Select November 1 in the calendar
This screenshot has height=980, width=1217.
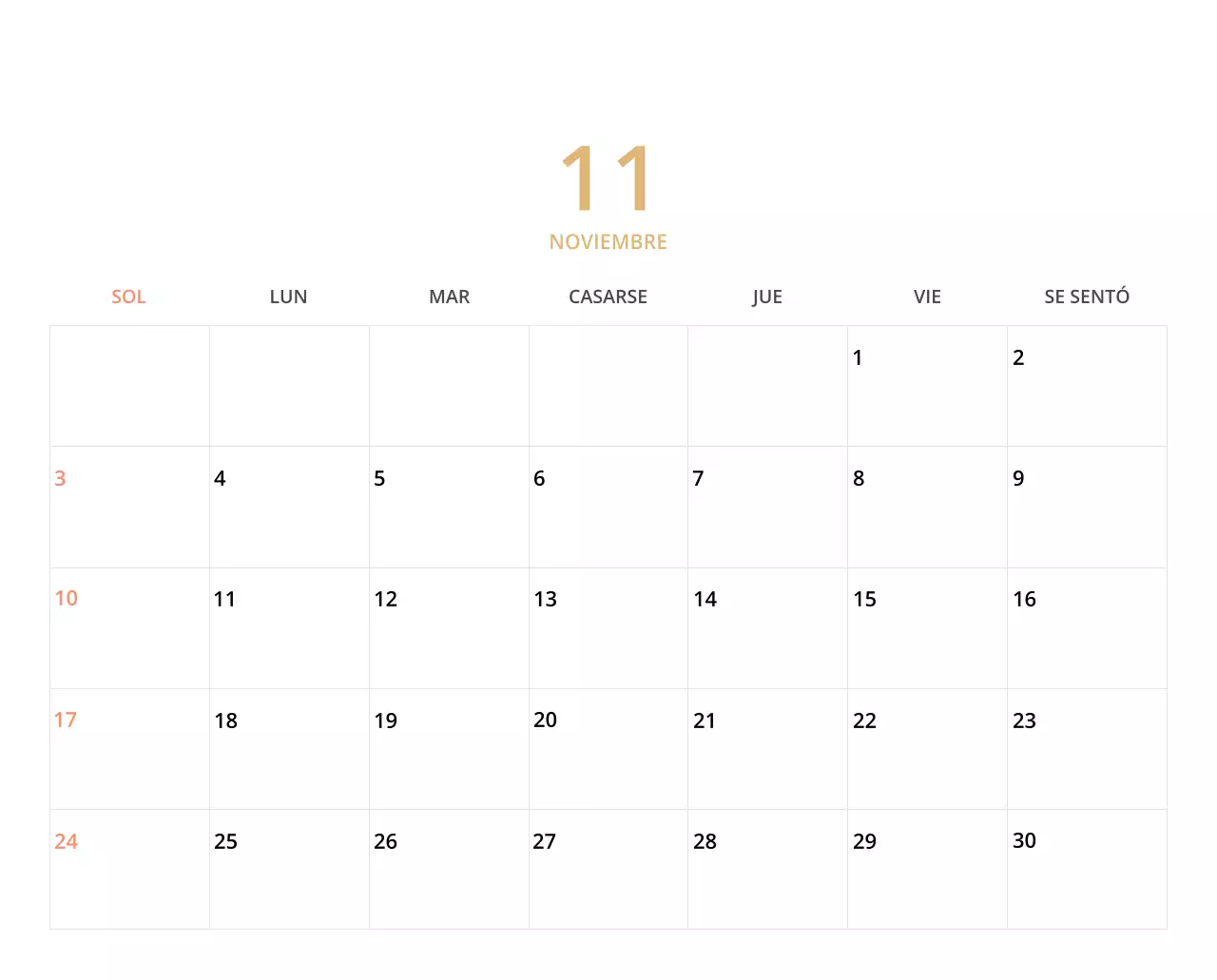(x=858, y=357)
